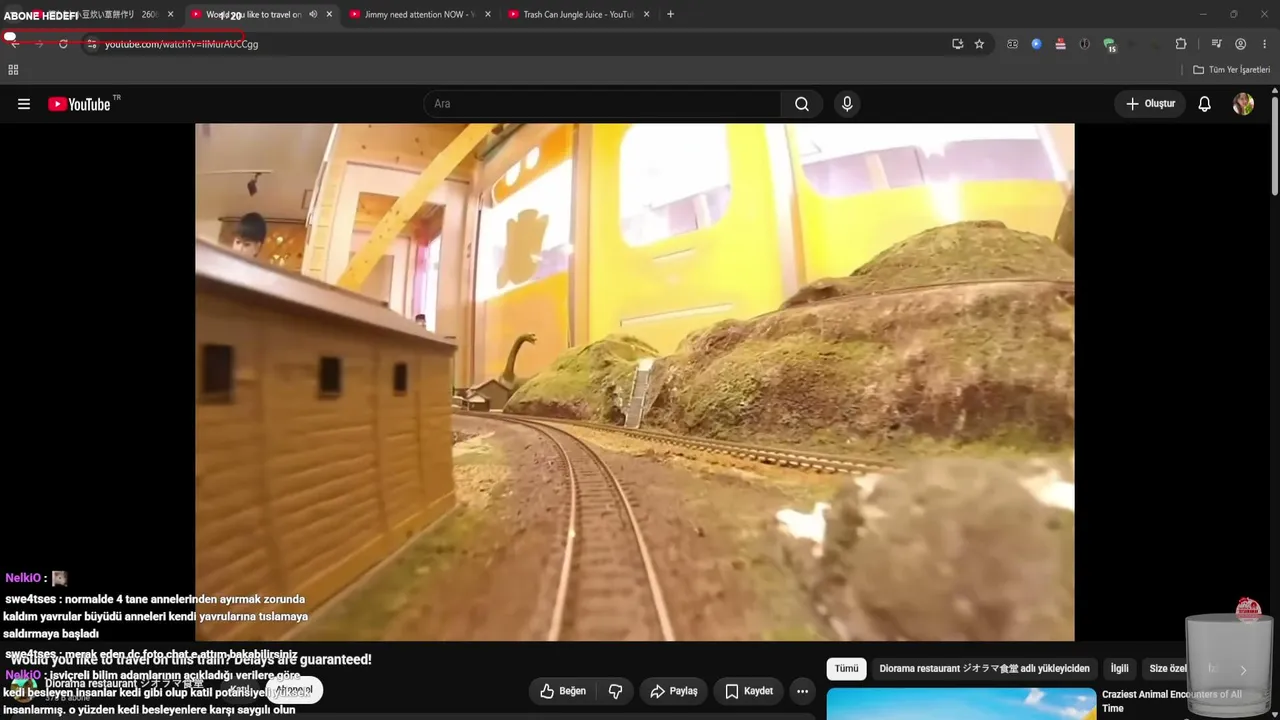Share the video with Paylaş
The width and height of the screenshot is (1280, 720).
(x=673, y=691)
